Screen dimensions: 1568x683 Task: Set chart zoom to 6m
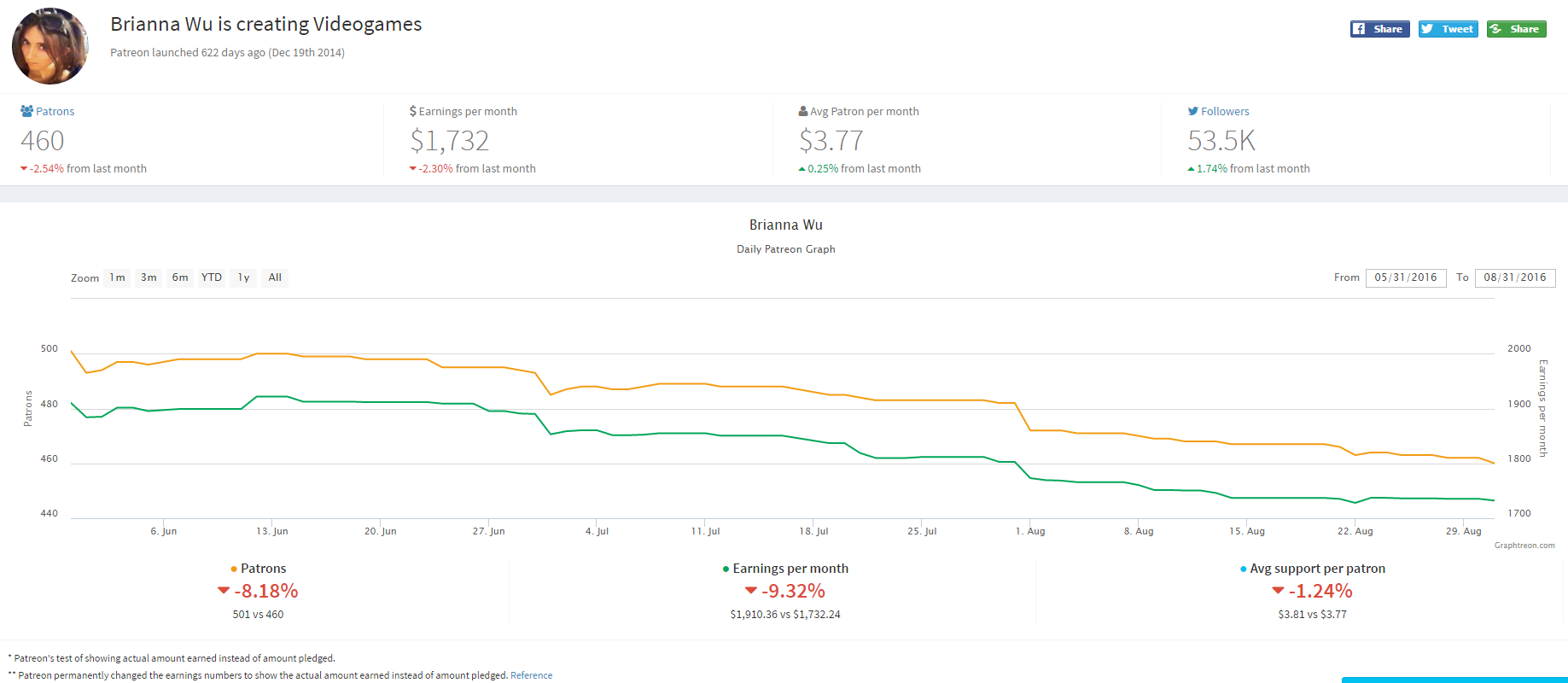tap(180, 277)
